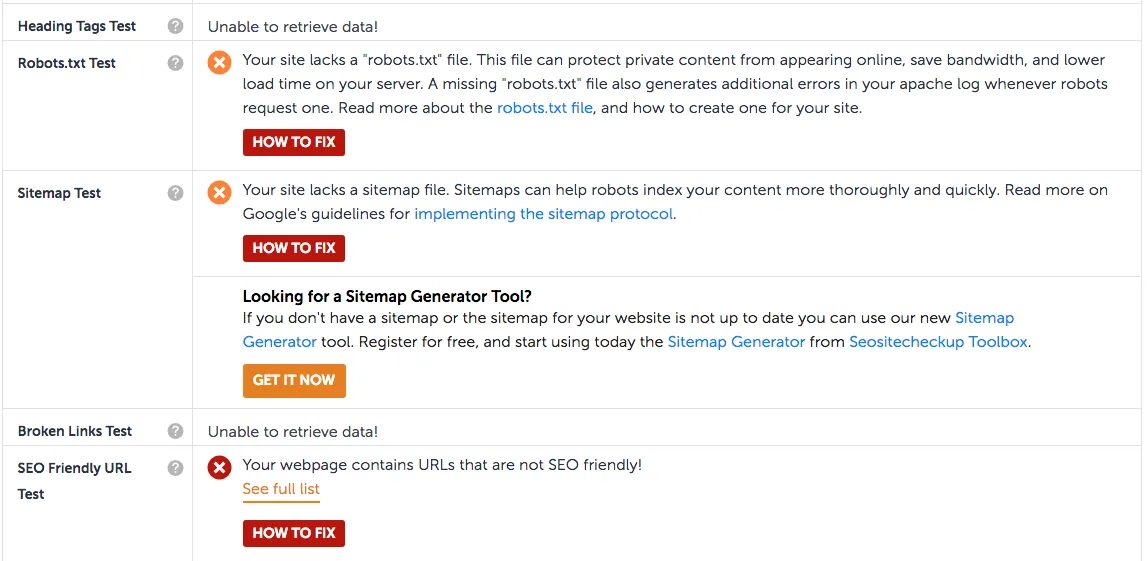Open help icon for SEO Friendly URL Test
This screenshot has width=1147, height=561.
pos(175,468)
